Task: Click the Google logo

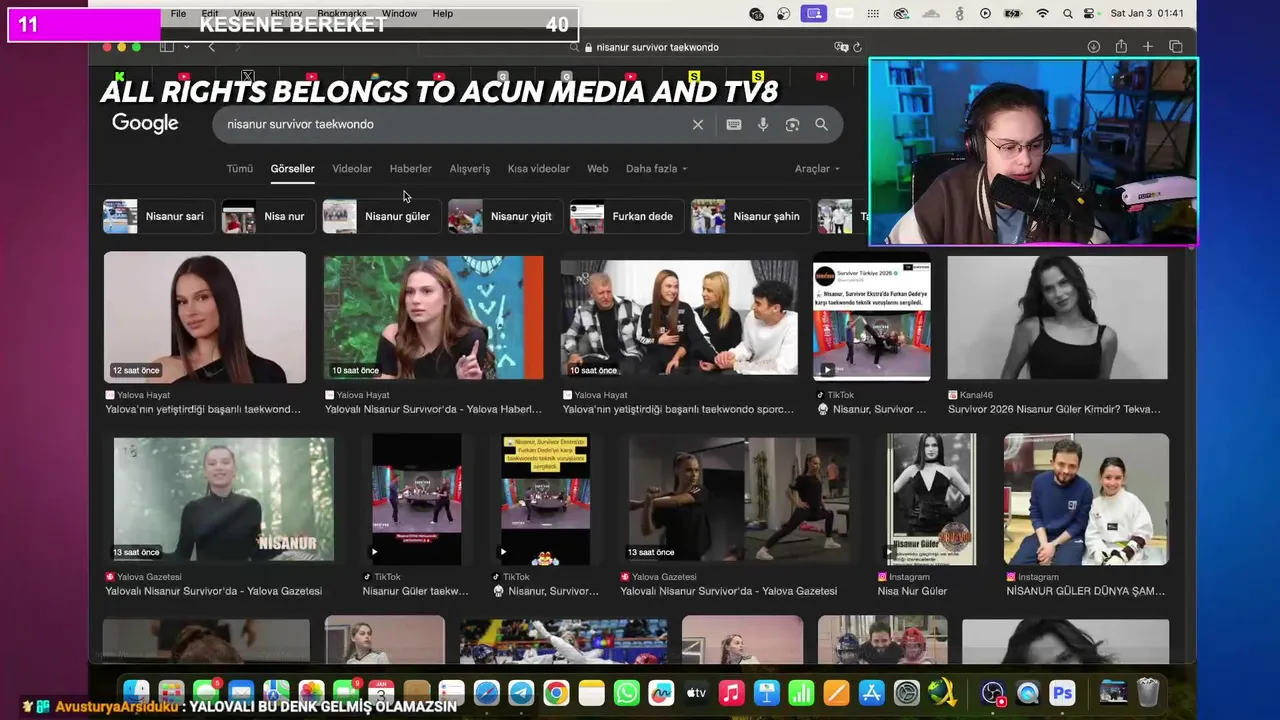Action: click(x=145, y=123)
